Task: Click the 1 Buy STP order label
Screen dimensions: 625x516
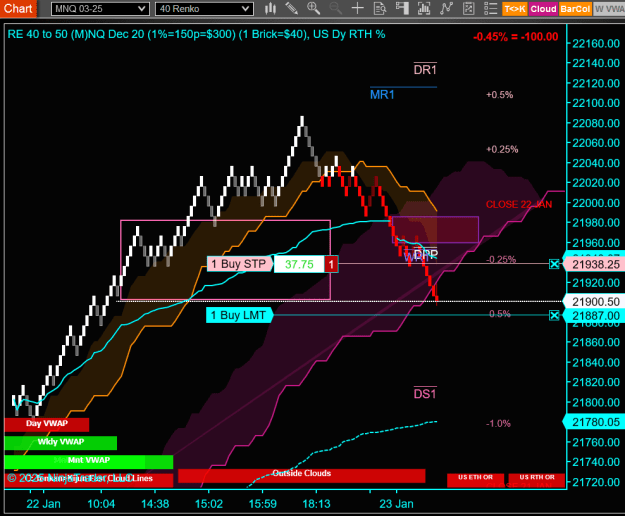Action: [239, 264]
